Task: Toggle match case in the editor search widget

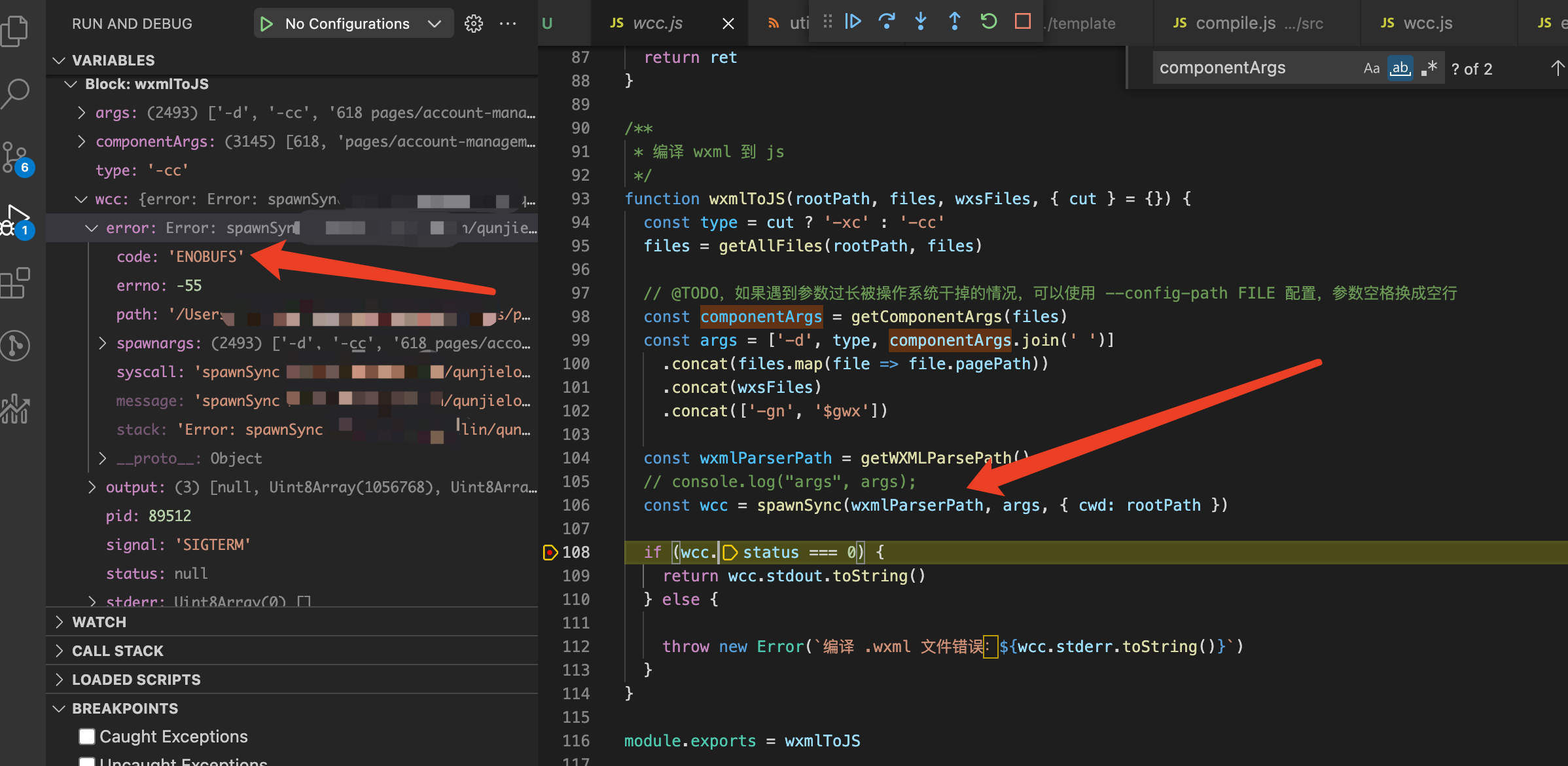Action: click(x=1372, y=67)
